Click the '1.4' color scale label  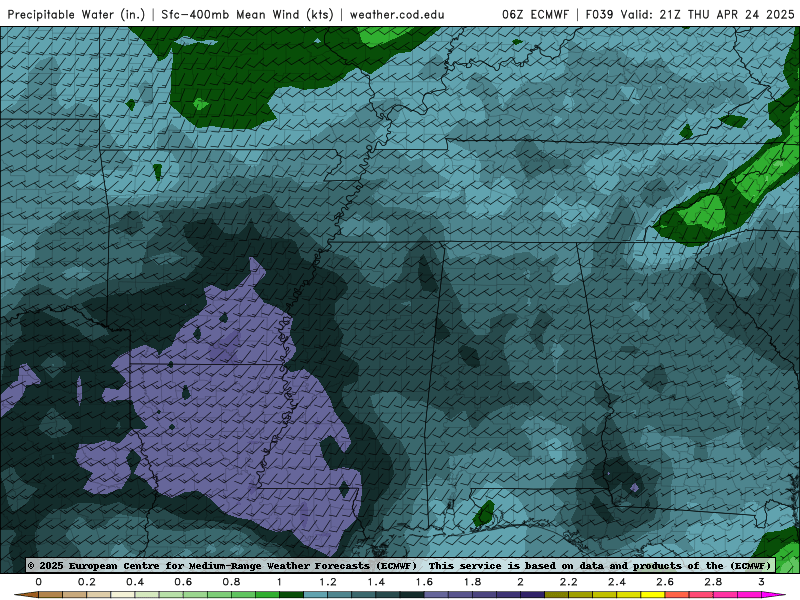pyautogui.click(x=376, y=582)
